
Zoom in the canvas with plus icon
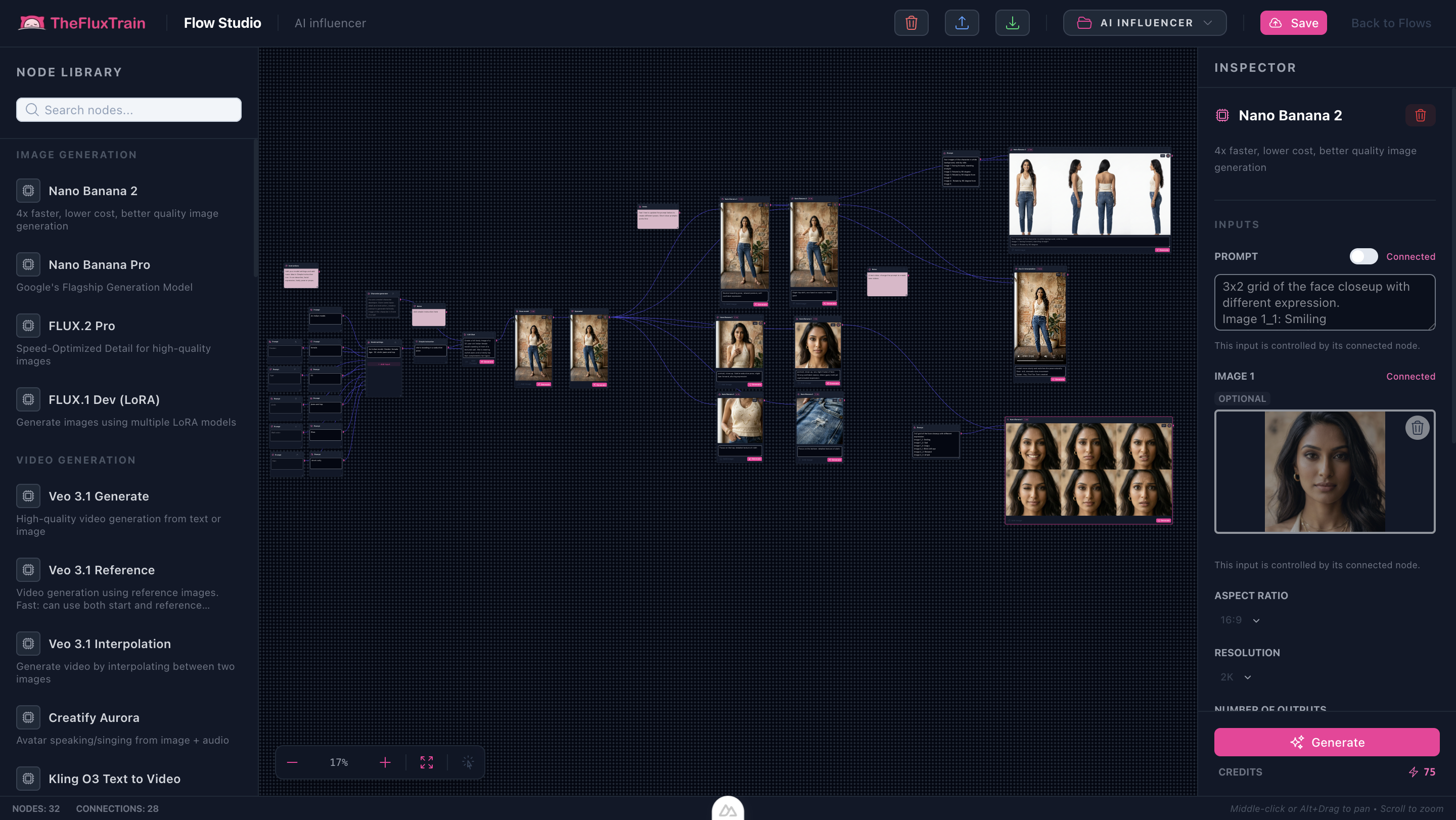385,762
